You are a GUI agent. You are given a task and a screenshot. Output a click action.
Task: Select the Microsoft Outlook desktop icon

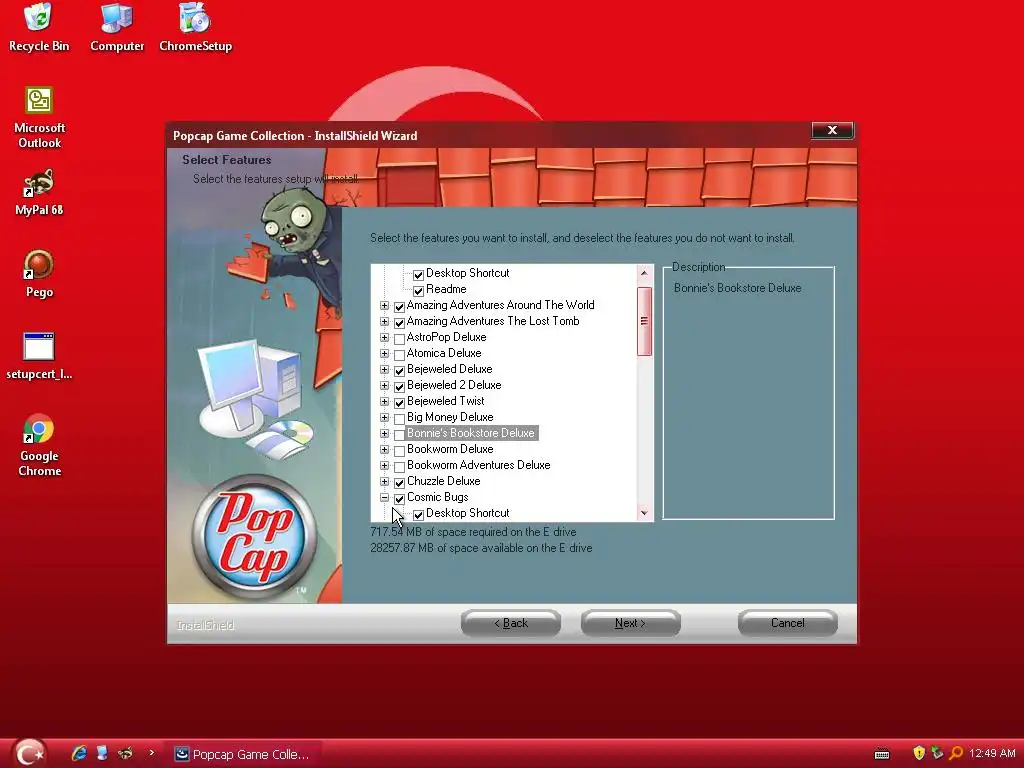click(x=39, y=118)
